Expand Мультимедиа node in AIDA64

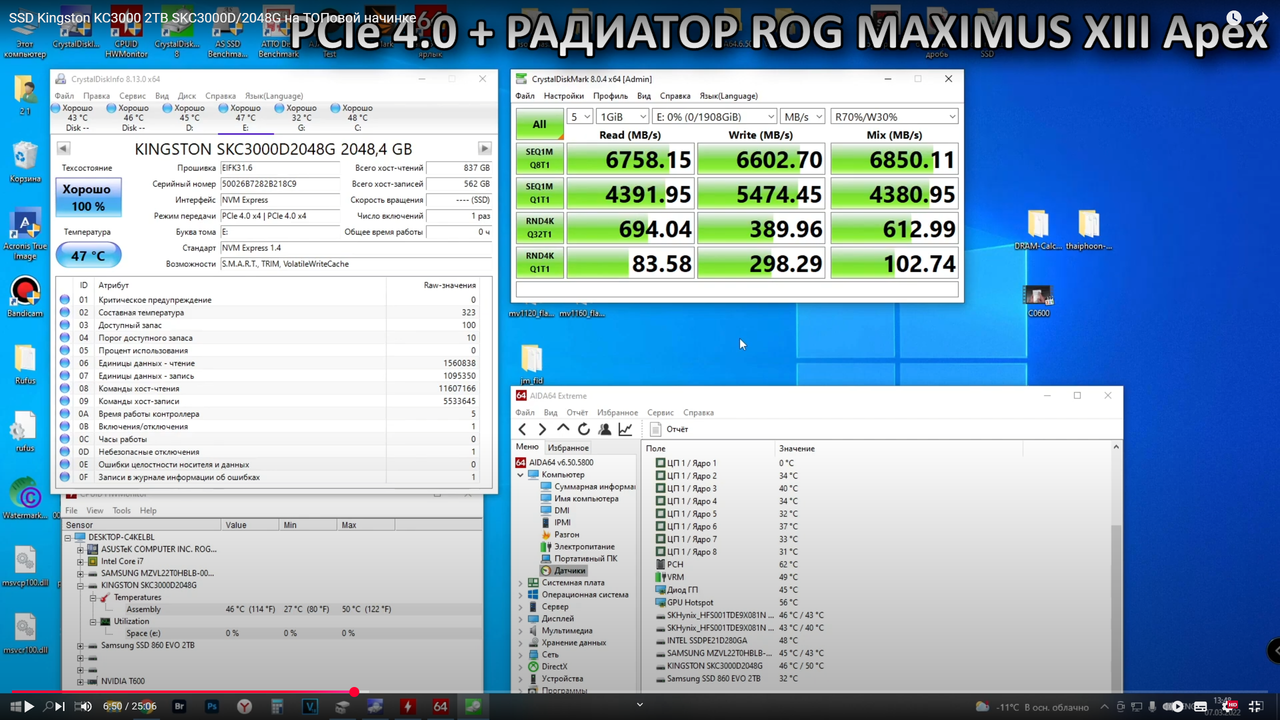click(520, 631)
